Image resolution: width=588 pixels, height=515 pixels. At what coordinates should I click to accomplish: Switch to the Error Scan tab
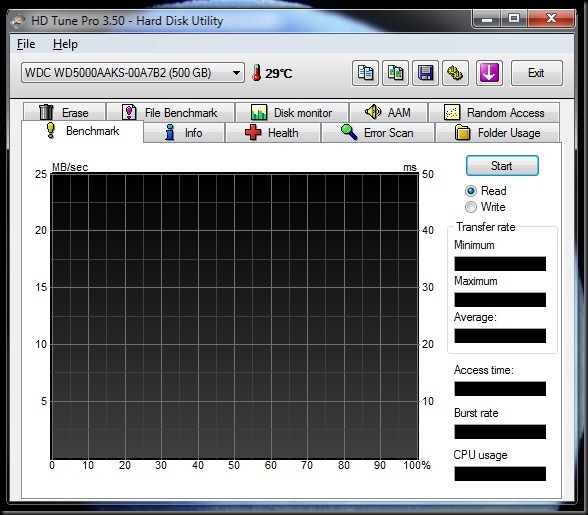378,133
